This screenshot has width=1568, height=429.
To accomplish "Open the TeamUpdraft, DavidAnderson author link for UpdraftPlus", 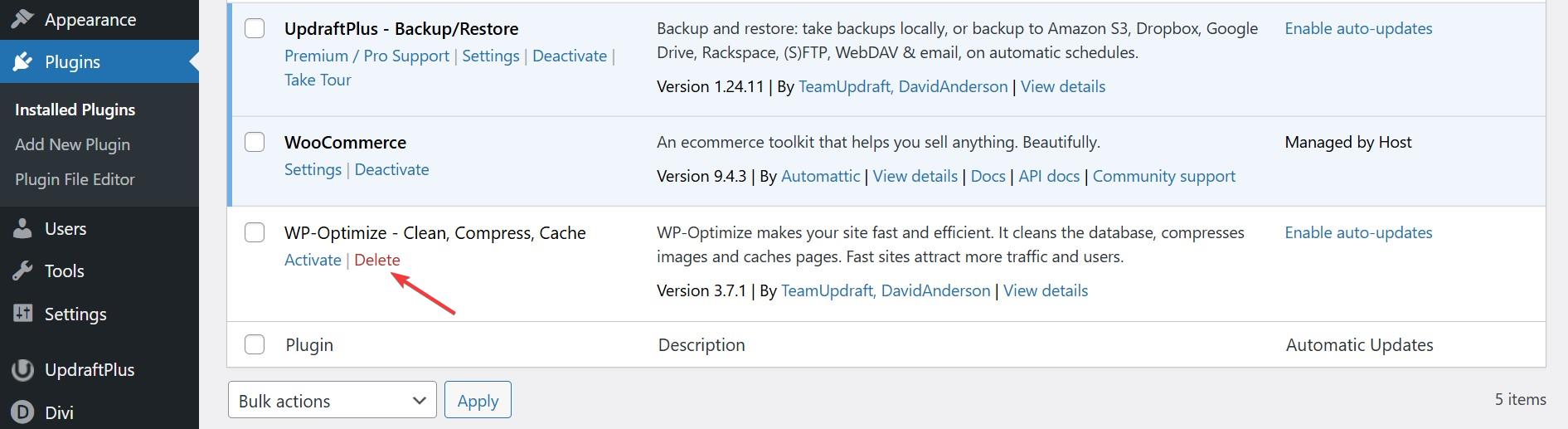I will [x=903, y=86].
